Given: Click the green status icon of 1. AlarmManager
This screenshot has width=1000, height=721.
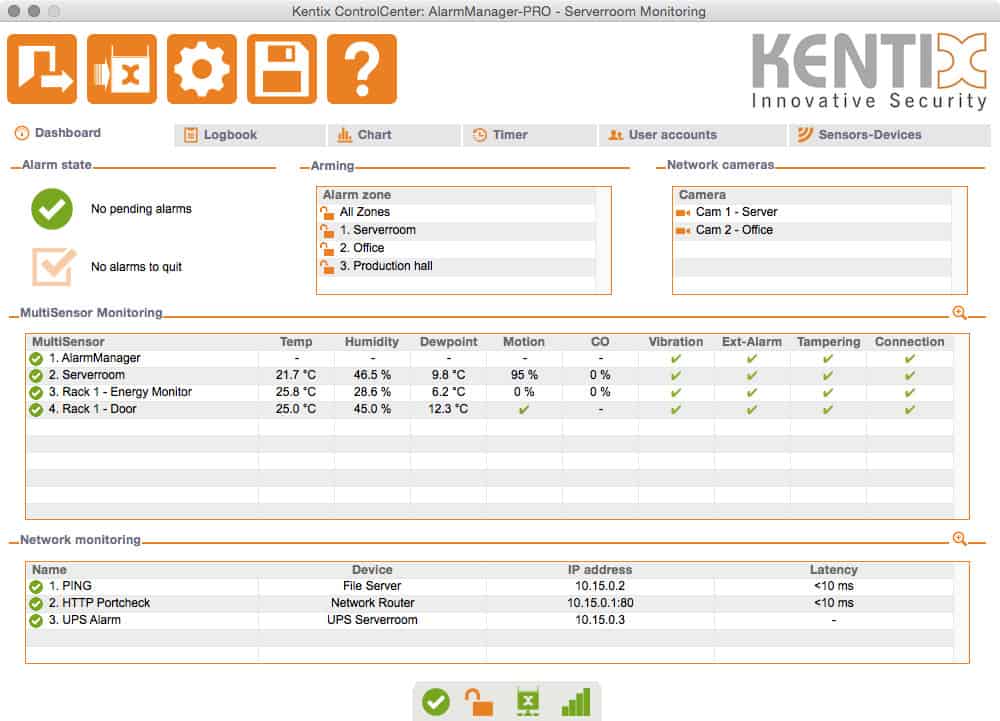Looking at the screenshot, I should click(x=36, y=359).
